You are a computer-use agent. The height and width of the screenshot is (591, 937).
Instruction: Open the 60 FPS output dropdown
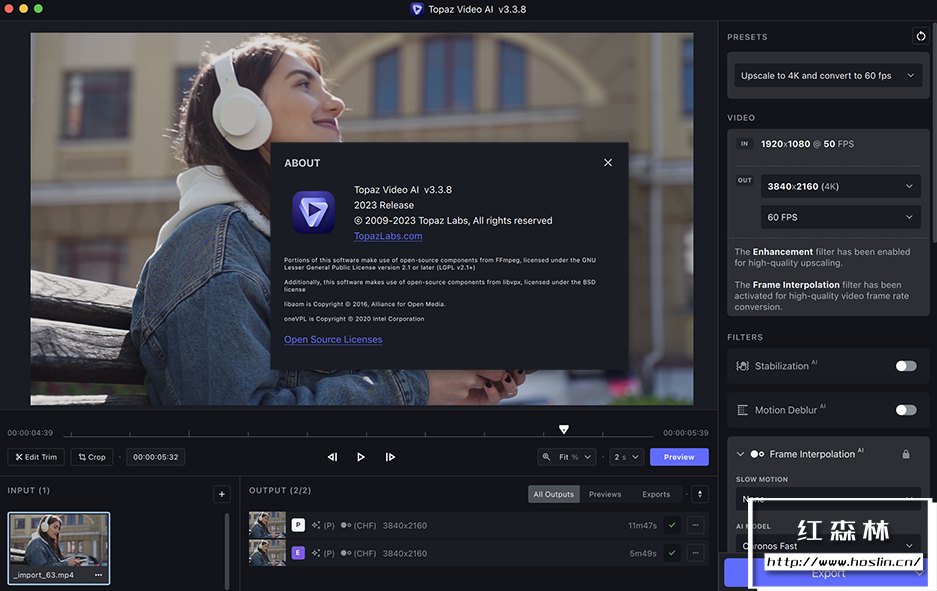click(x=840, y=217)
